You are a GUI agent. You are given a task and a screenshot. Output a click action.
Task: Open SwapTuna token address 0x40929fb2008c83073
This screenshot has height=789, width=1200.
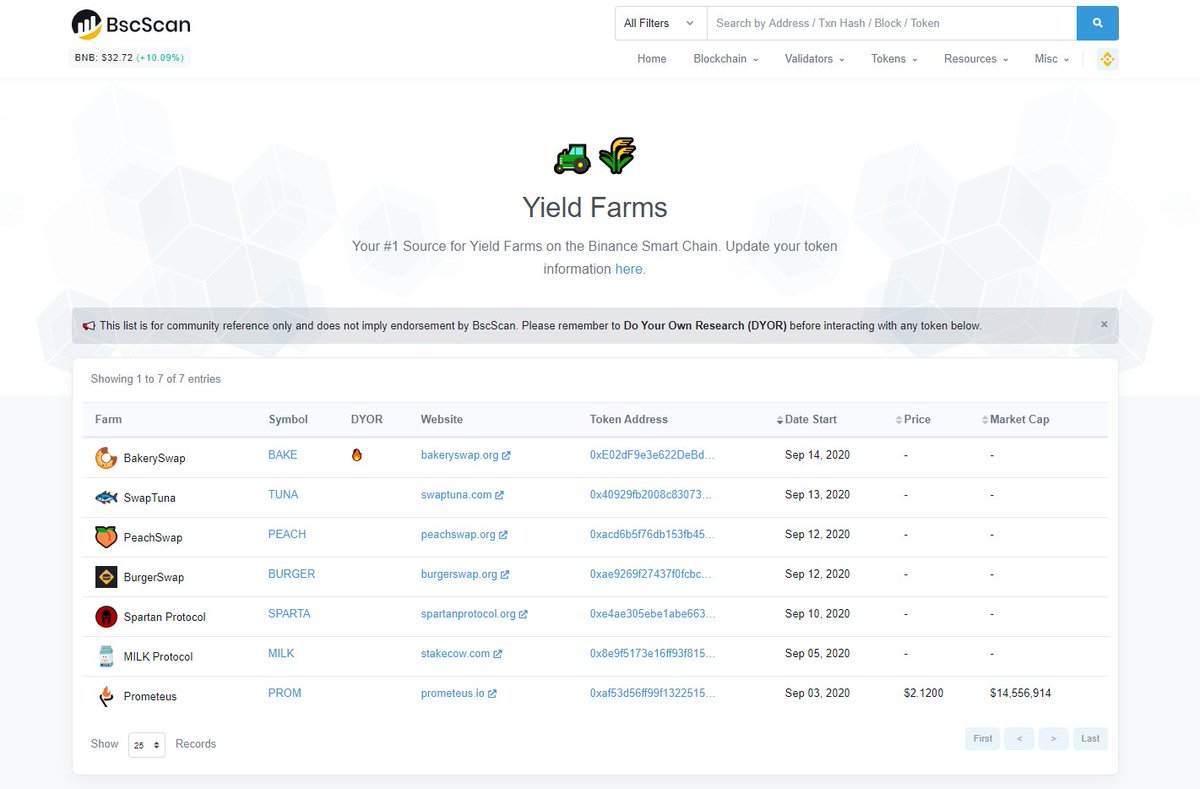tap(652, 495)
